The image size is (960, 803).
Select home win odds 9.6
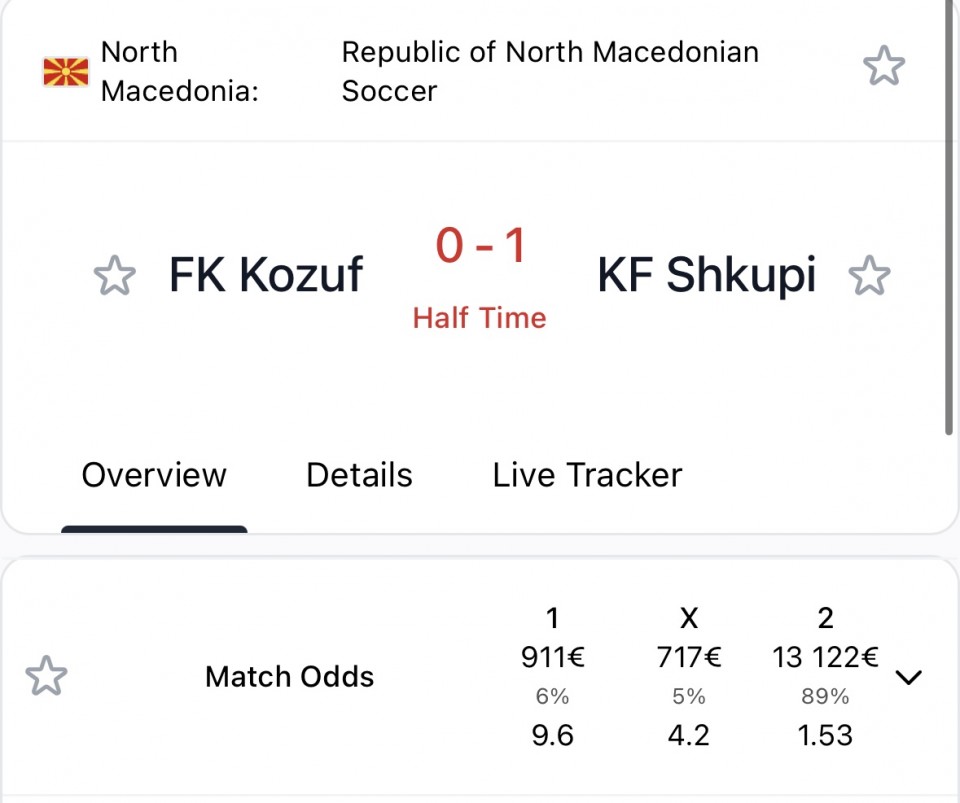point(552,735)
